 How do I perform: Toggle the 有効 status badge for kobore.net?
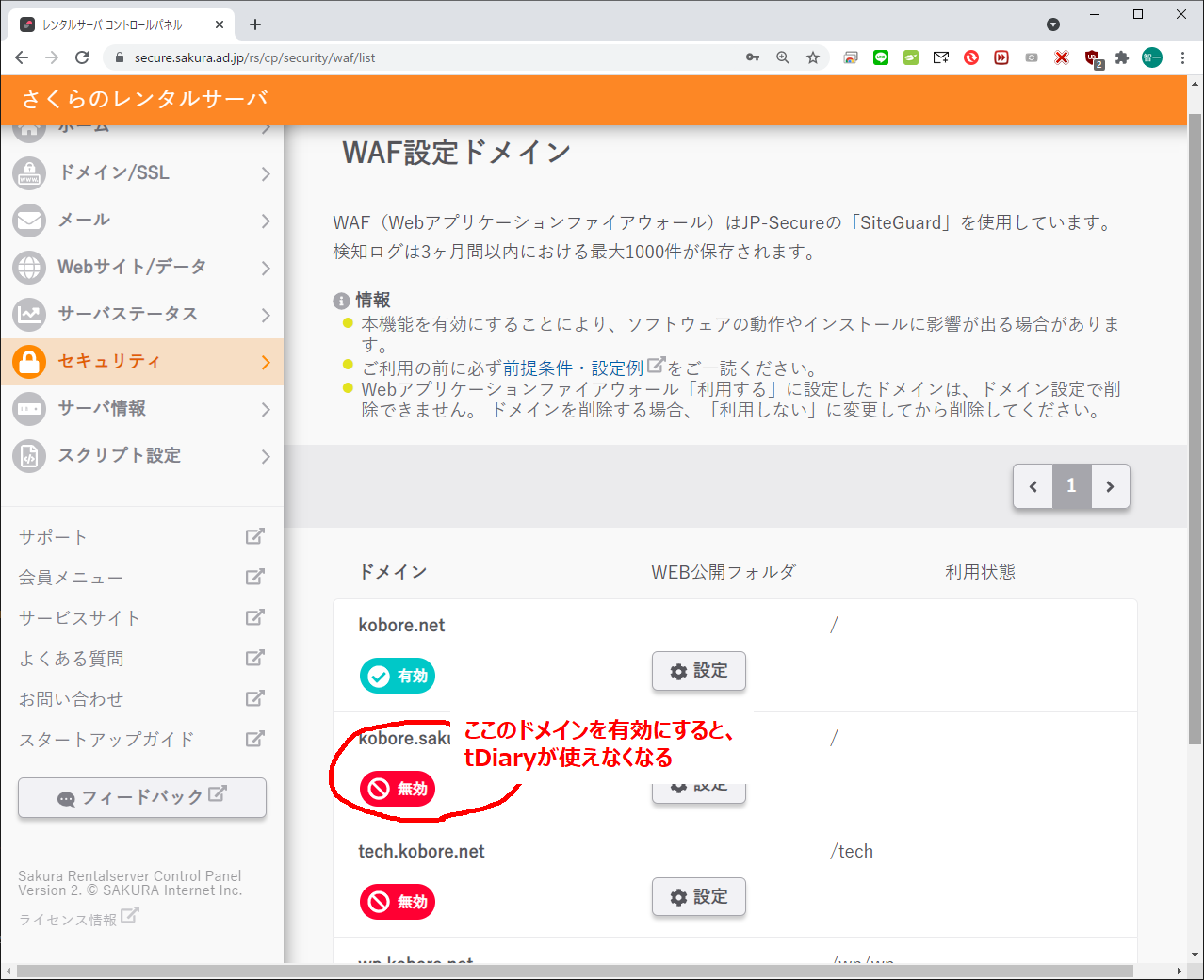click(x=398, y=676)
